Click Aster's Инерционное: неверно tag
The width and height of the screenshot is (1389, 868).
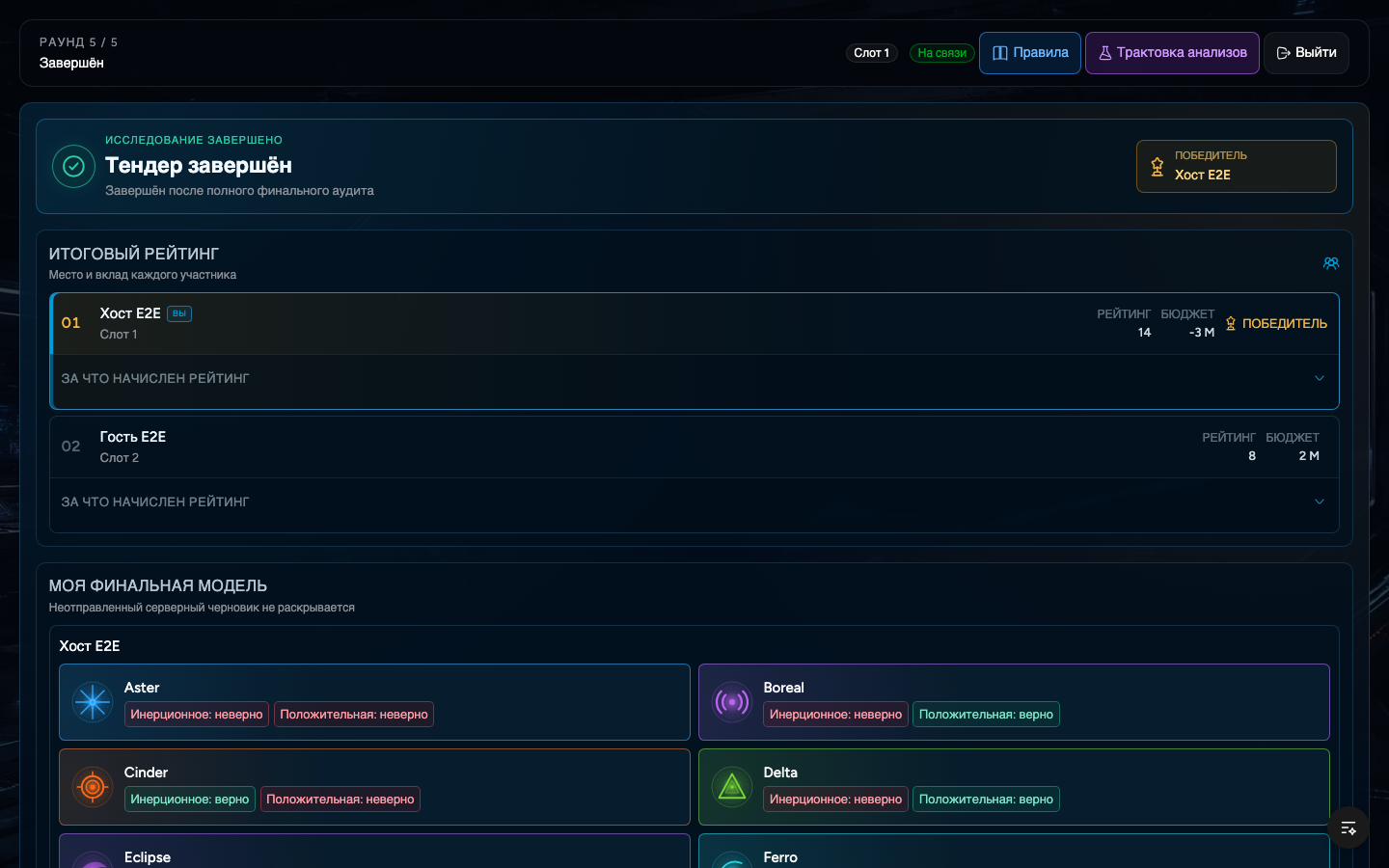pyautogui.click(x=197, y=715)
